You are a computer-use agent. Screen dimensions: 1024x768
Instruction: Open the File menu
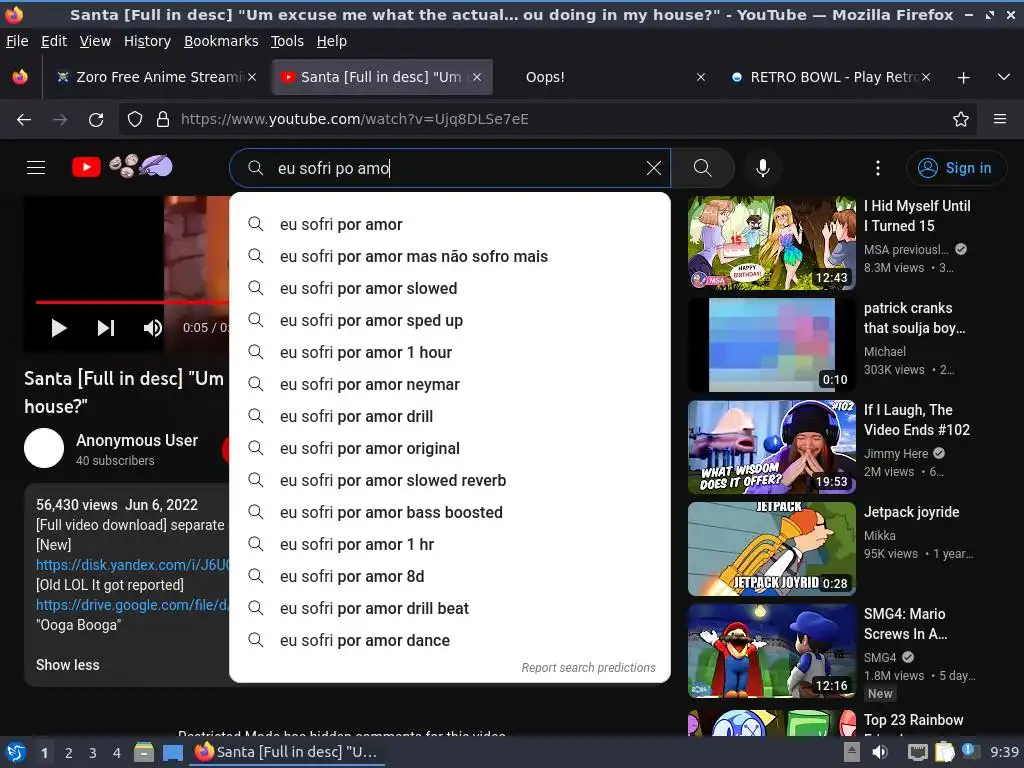tap(17, 41)
